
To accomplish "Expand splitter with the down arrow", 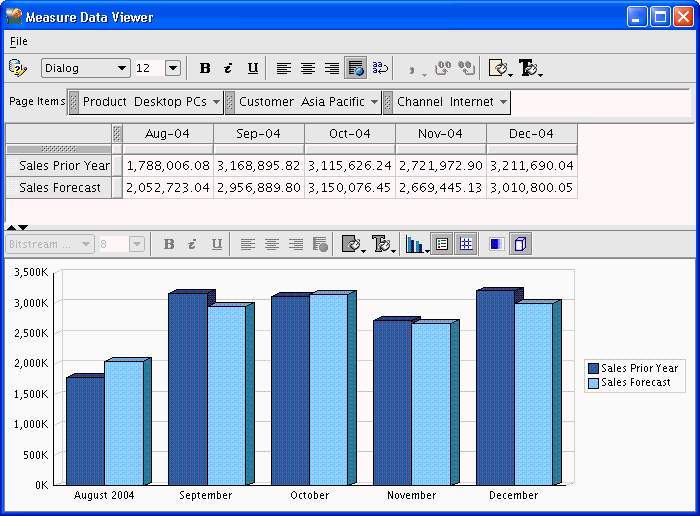I will click(23, 228).
